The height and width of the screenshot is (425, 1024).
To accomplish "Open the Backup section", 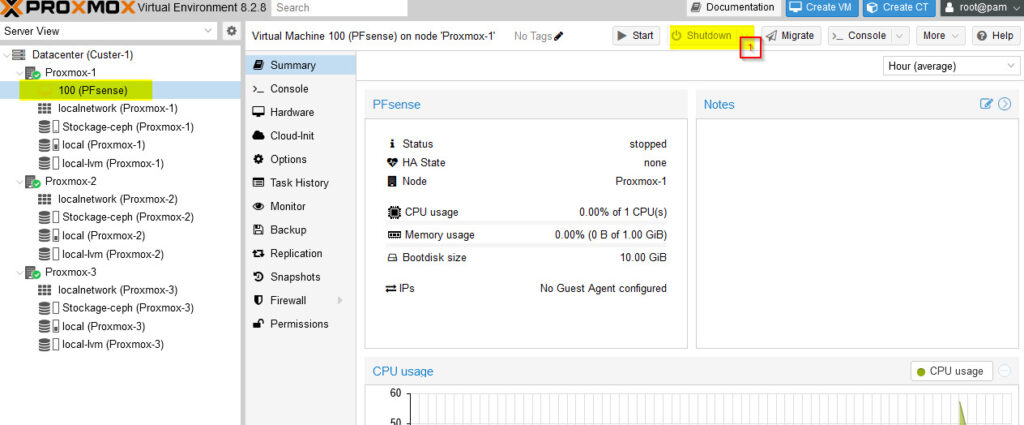I will point(301,230).
